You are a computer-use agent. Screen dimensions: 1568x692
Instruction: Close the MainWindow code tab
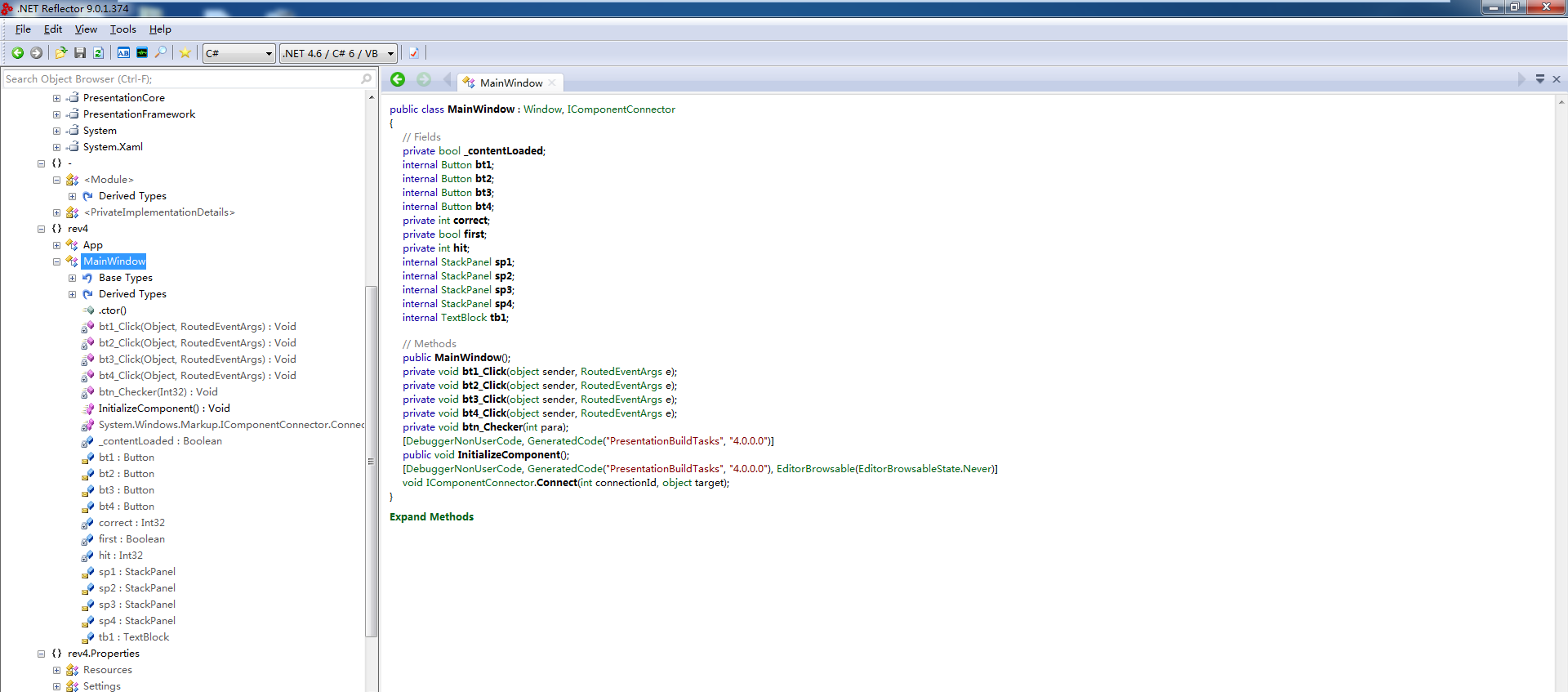click(552, 83)
